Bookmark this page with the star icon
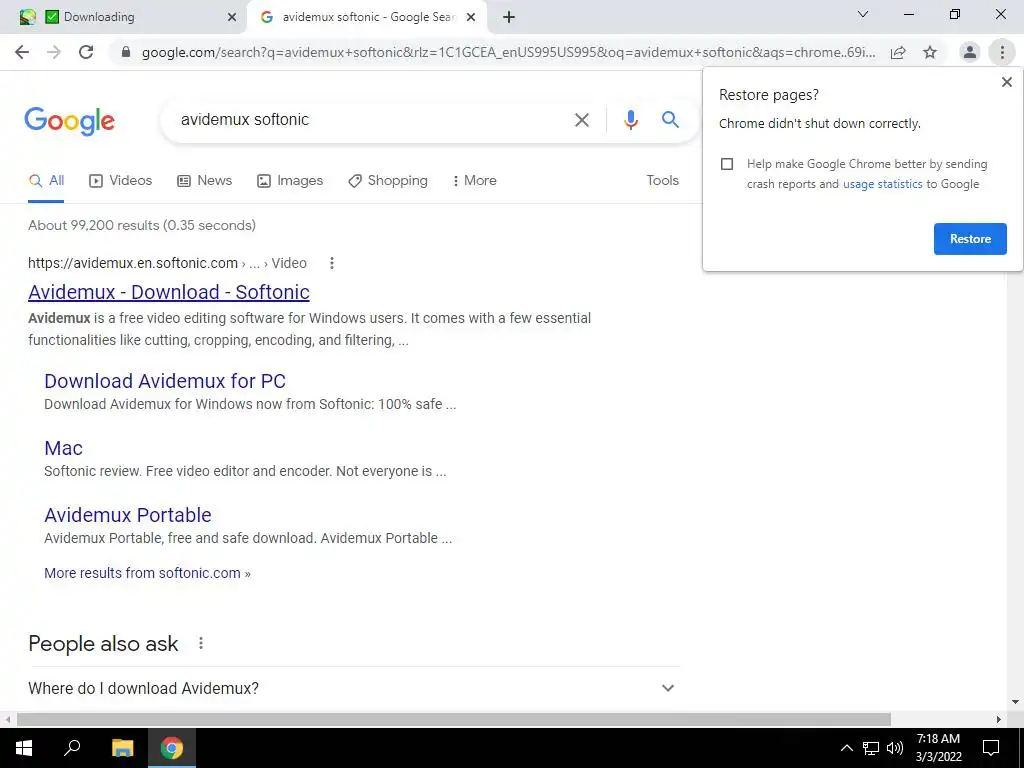 (x=930, y=52)
